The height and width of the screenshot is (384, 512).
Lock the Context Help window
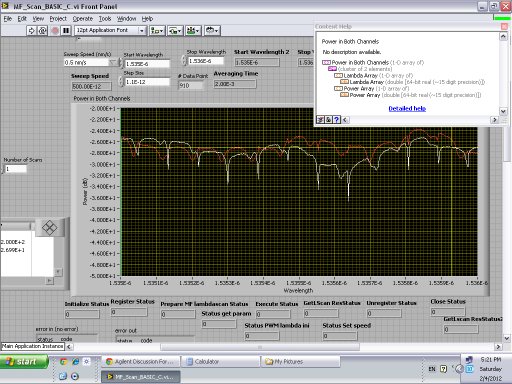pos(328,120)
